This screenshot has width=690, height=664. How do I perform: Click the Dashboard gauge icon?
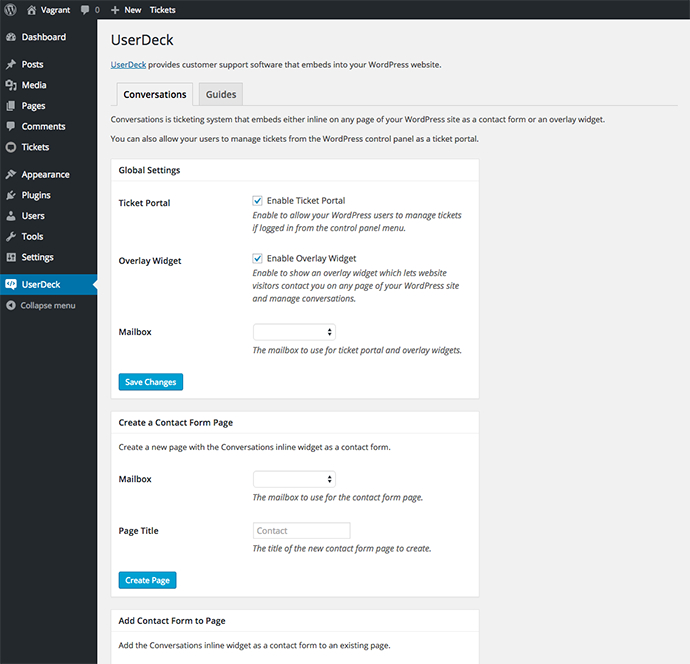point(11,37)
